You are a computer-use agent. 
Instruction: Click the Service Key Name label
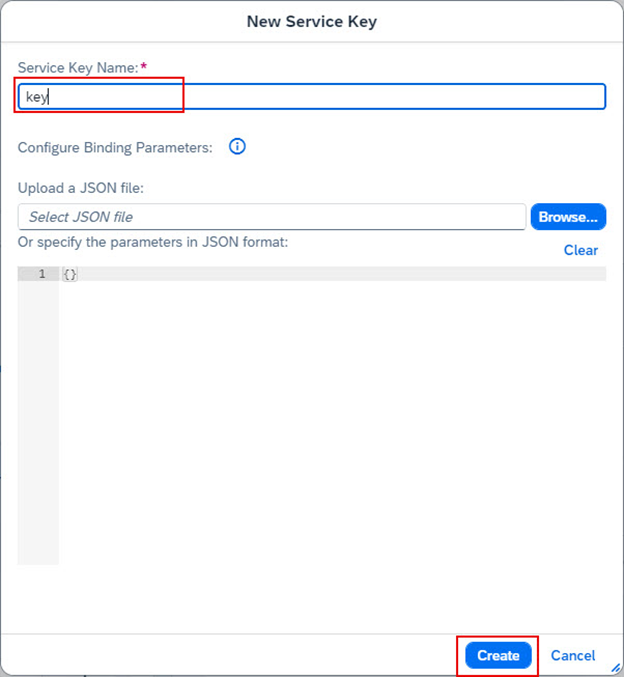76,66
